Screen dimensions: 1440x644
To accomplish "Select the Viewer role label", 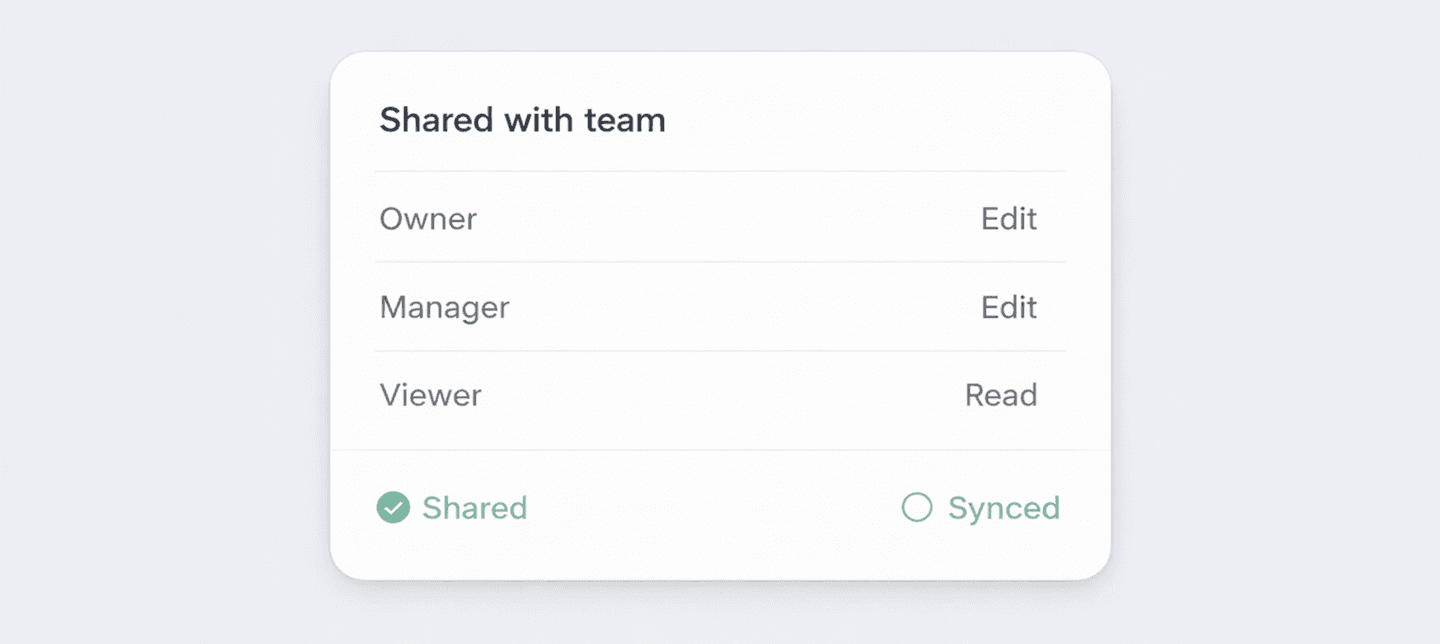I will tap(430, 395).
